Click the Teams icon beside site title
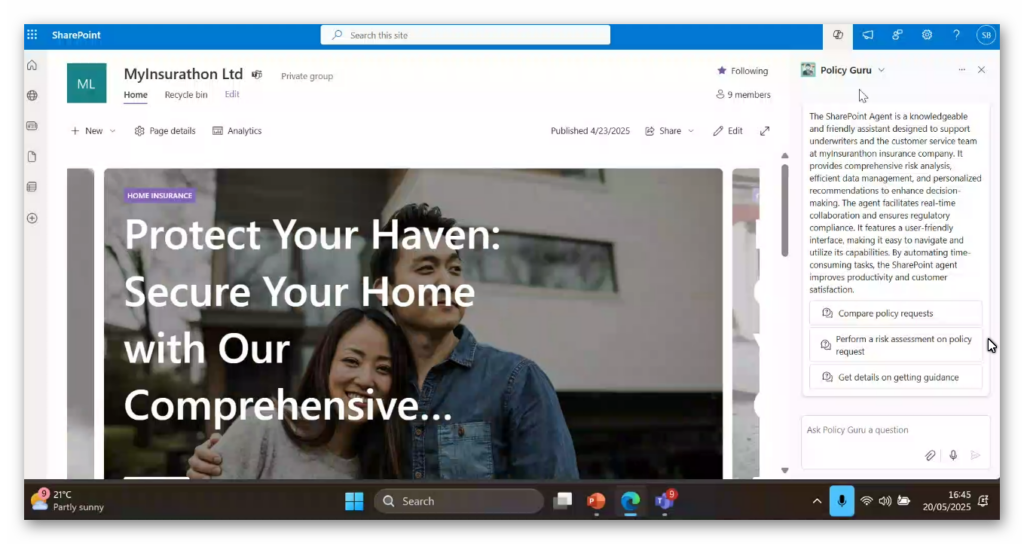 point(257,75)
